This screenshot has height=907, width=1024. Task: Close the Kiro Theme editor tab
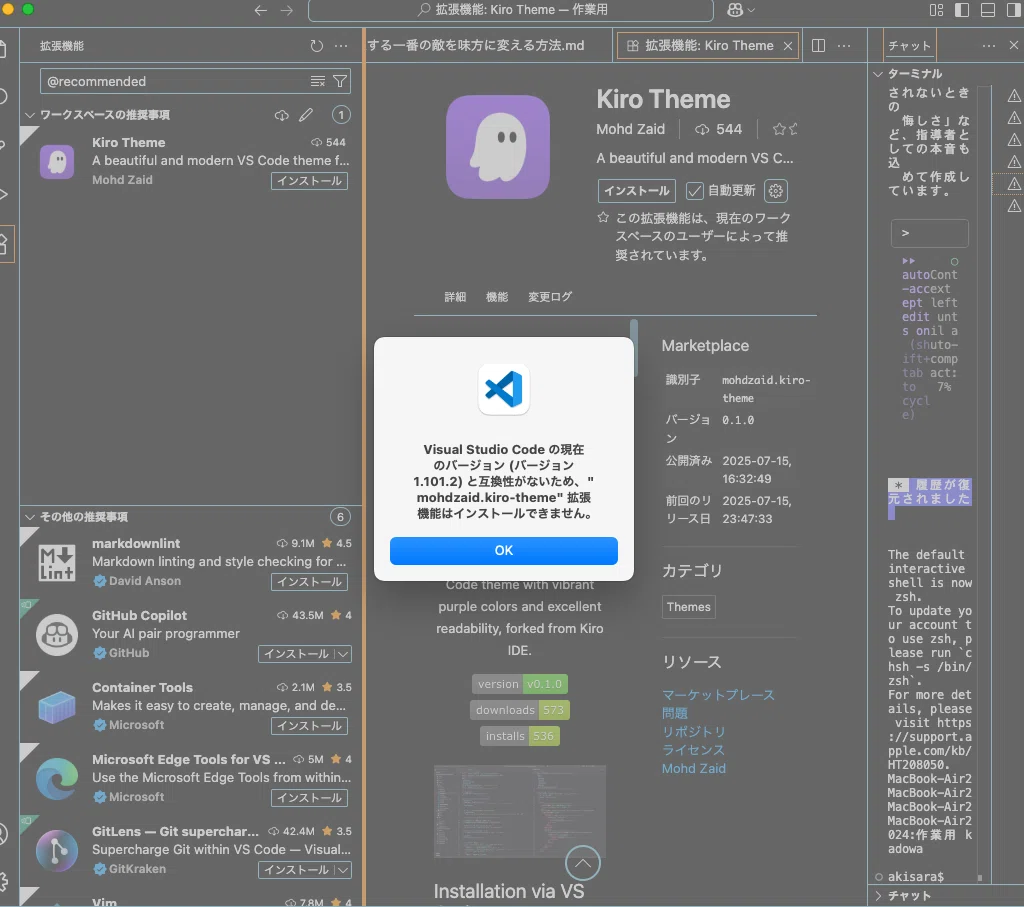788,46
